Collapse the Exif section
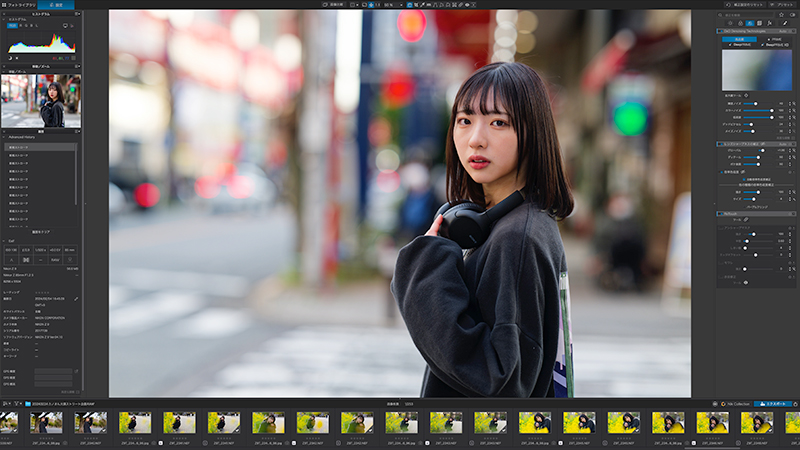Screen dimensions: 800x450 4,241
